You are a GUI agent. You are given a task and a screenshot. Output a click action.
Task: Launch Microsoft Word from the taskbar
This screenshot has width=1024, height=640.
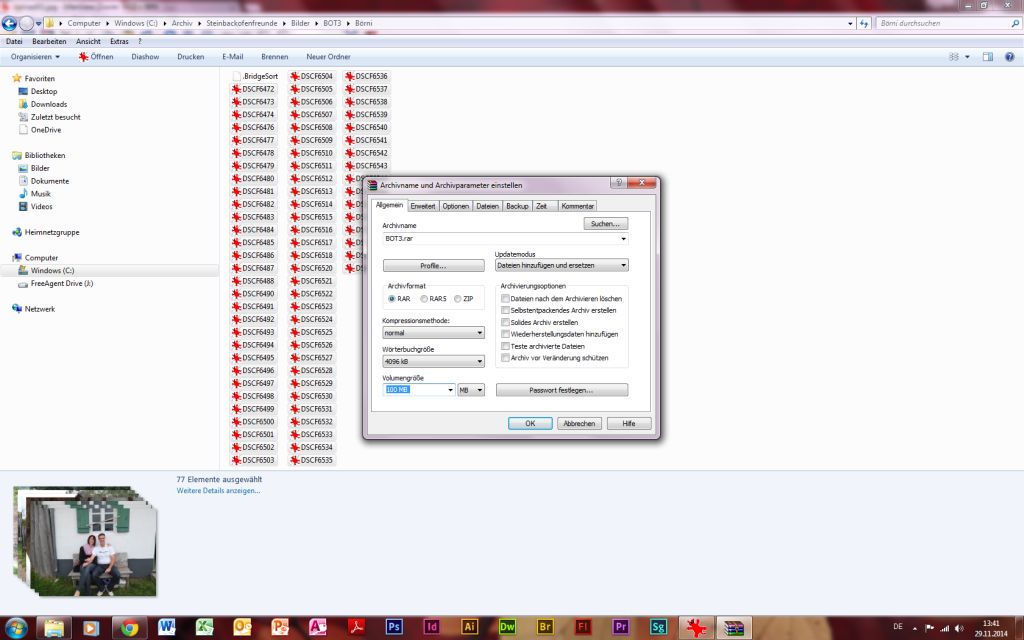[x=164, y=629]
